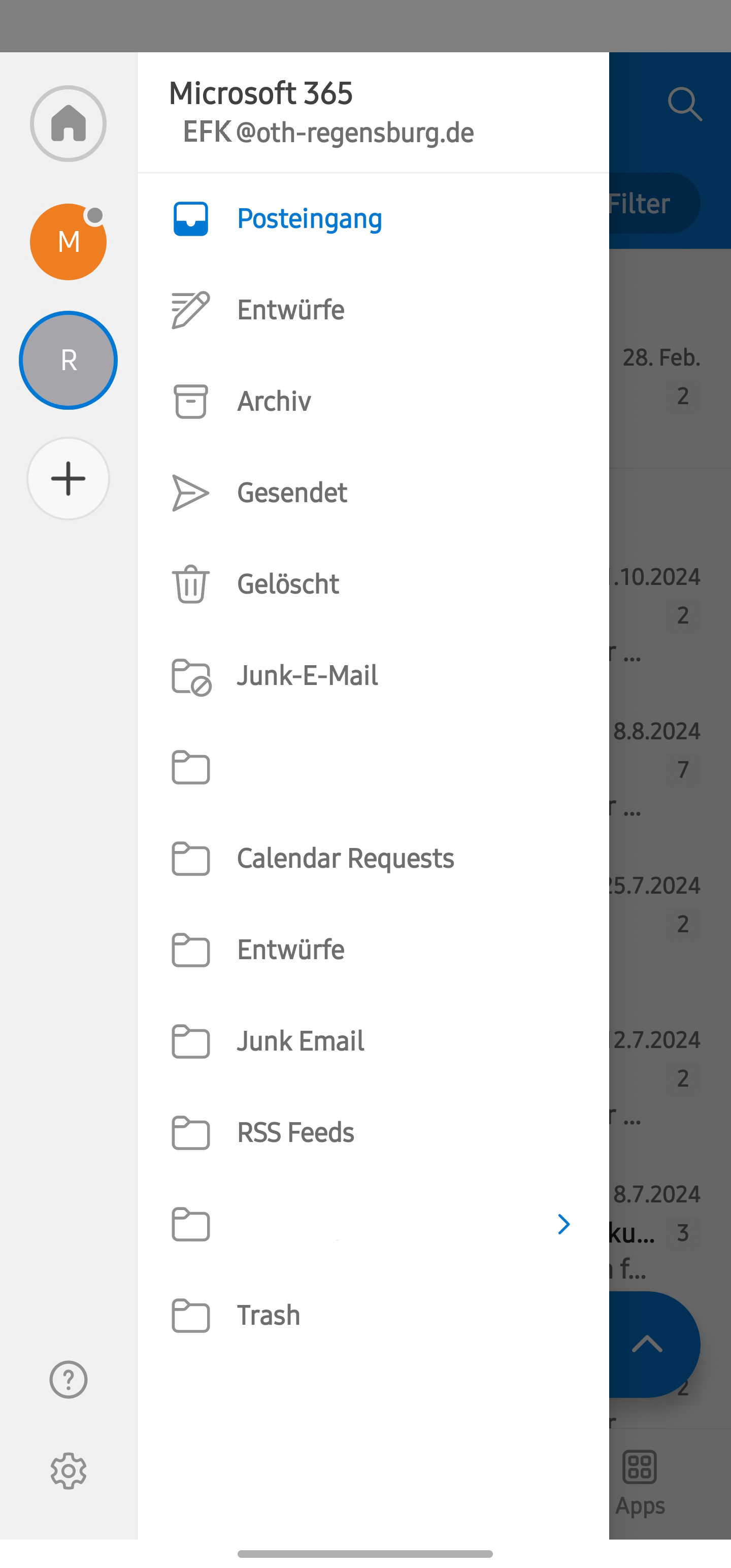Open the Posteingang folder

coord(309,218)
